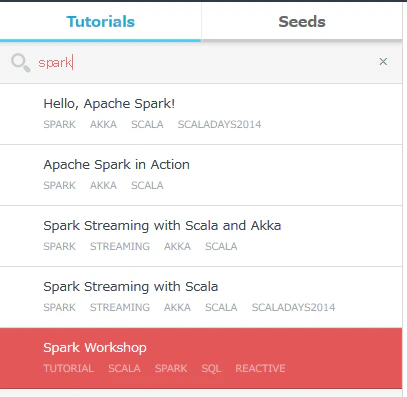Click AKKA tag under Hello, Apache Spark!
This screenshot has height=397, width=407.
click(103, 124)
